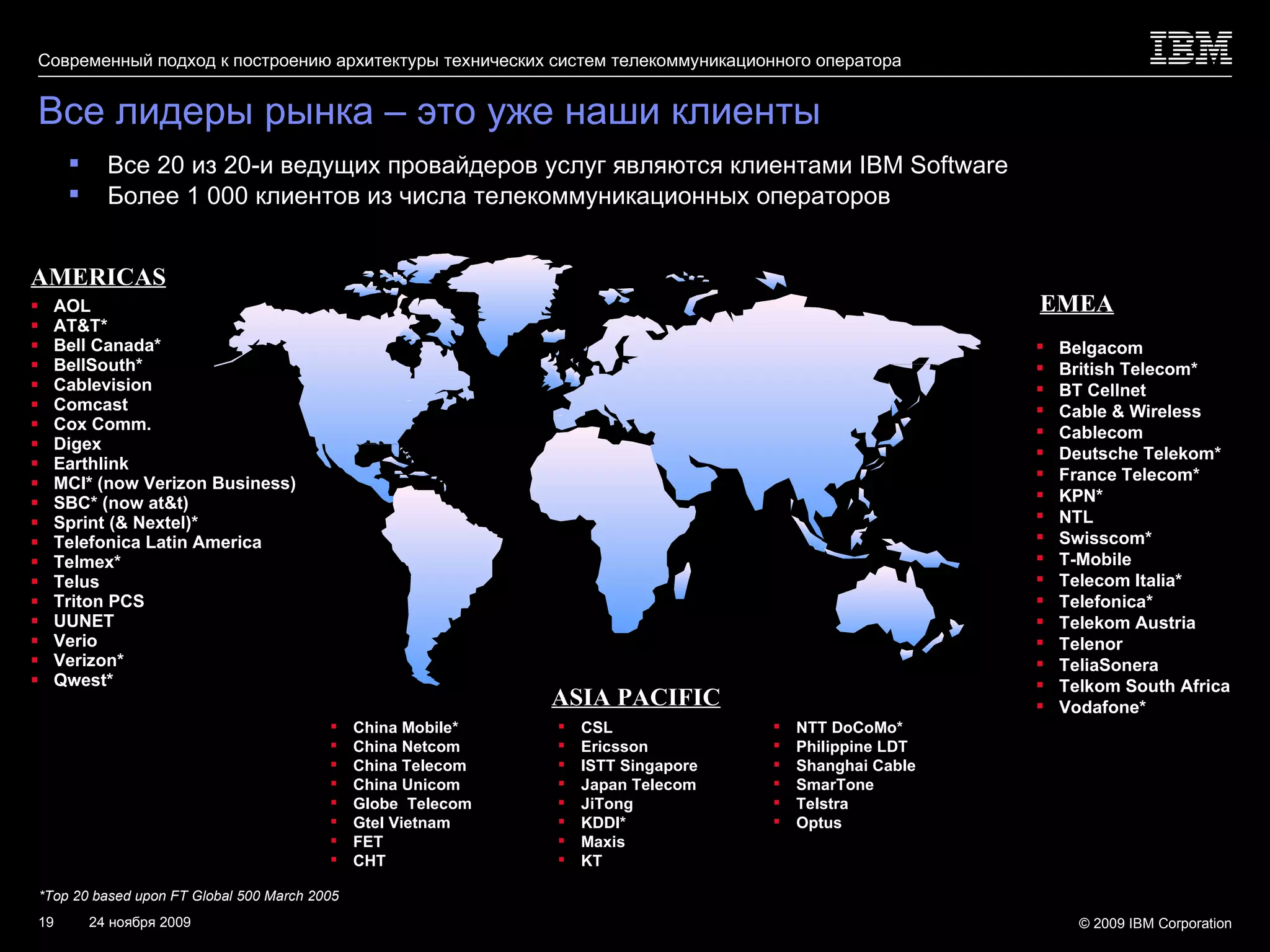Click the 'Vodafone*' list entry
The width and height of the screenshot is (1270, 952).
[1102, 707]
